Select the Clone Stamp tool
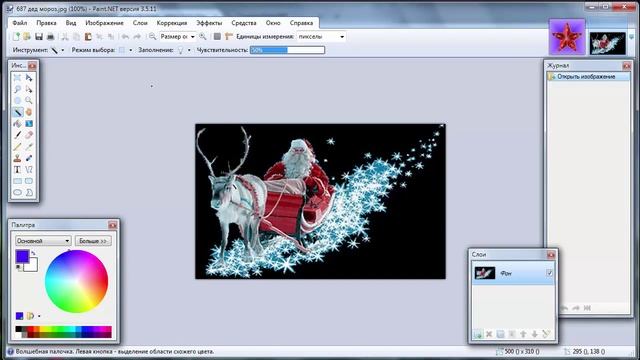 [17, 158]
